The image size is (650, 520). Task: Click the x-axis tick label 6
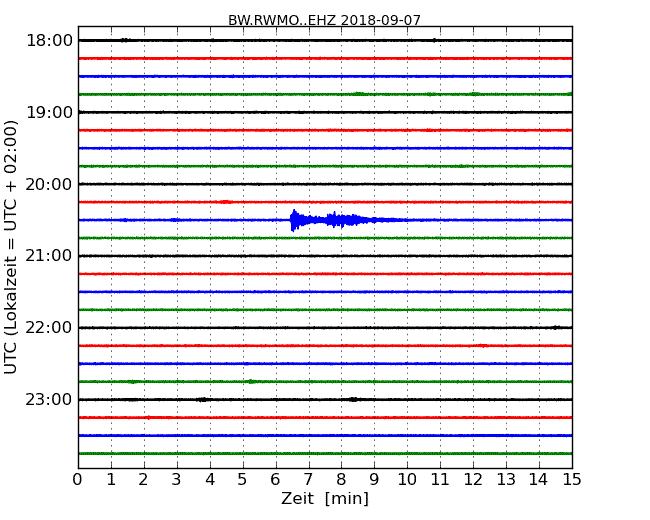click(x=275, y=479)
